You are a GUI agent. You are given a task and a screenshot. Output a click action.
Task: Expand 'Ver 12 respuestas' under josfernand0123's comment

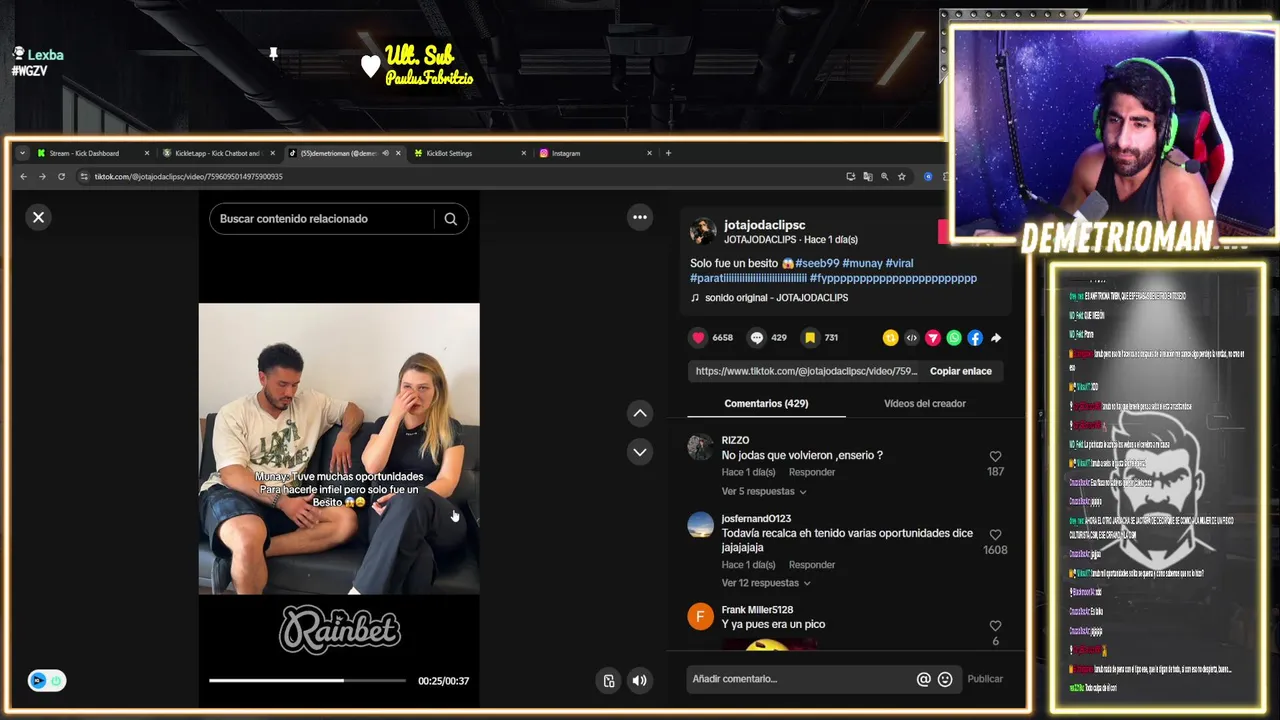coord(766,583)
